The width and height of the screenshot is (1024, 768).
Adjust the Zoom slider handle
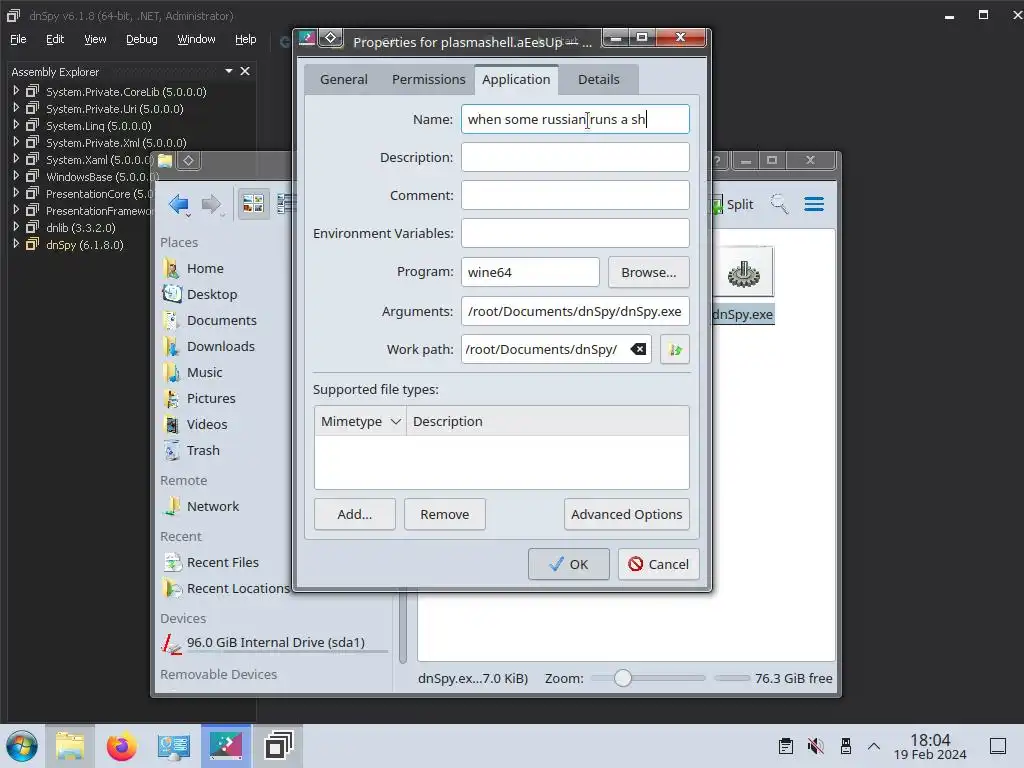click(623, 679)
